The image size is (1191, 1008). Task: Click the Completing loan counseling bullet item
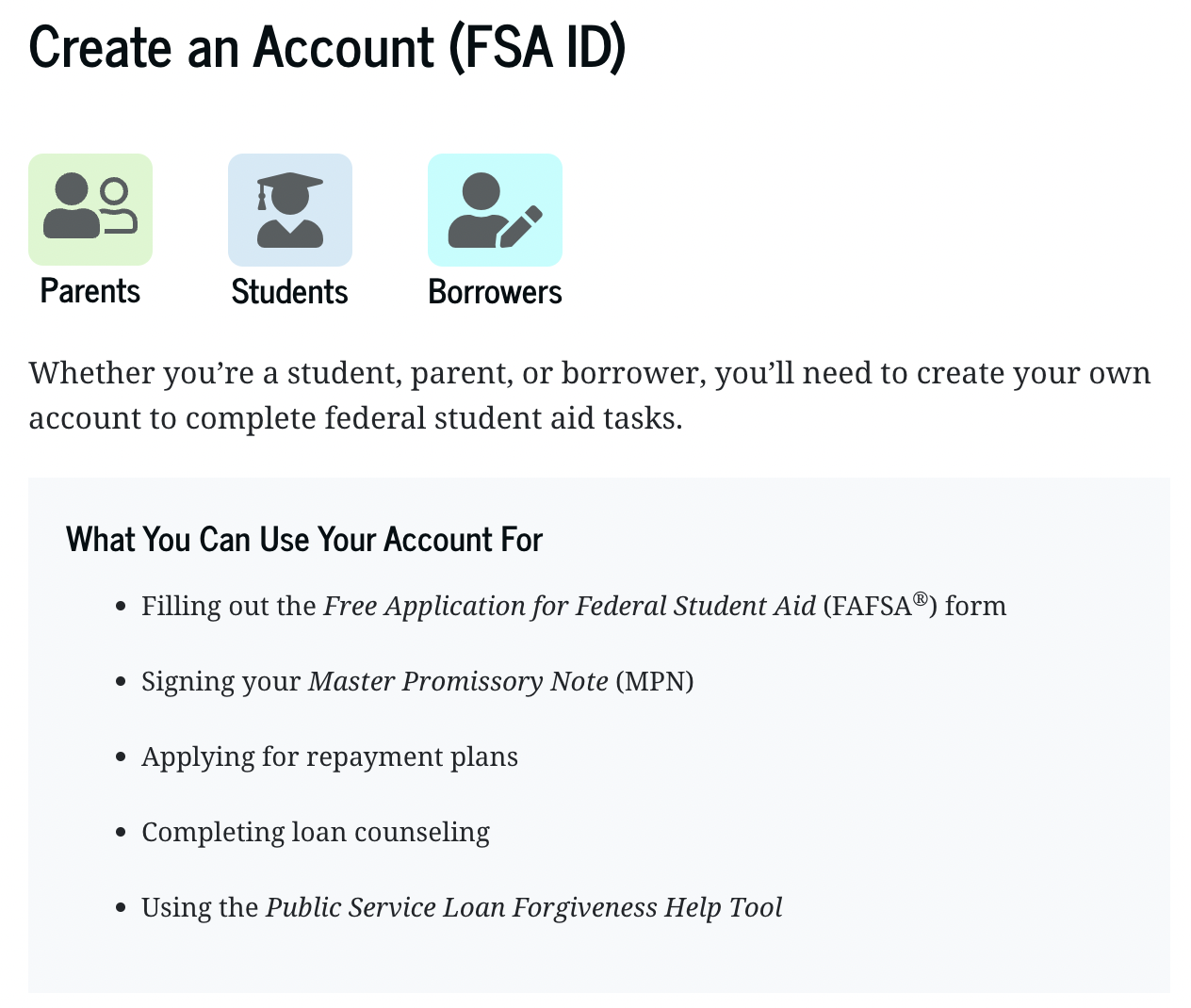point(316,831)
